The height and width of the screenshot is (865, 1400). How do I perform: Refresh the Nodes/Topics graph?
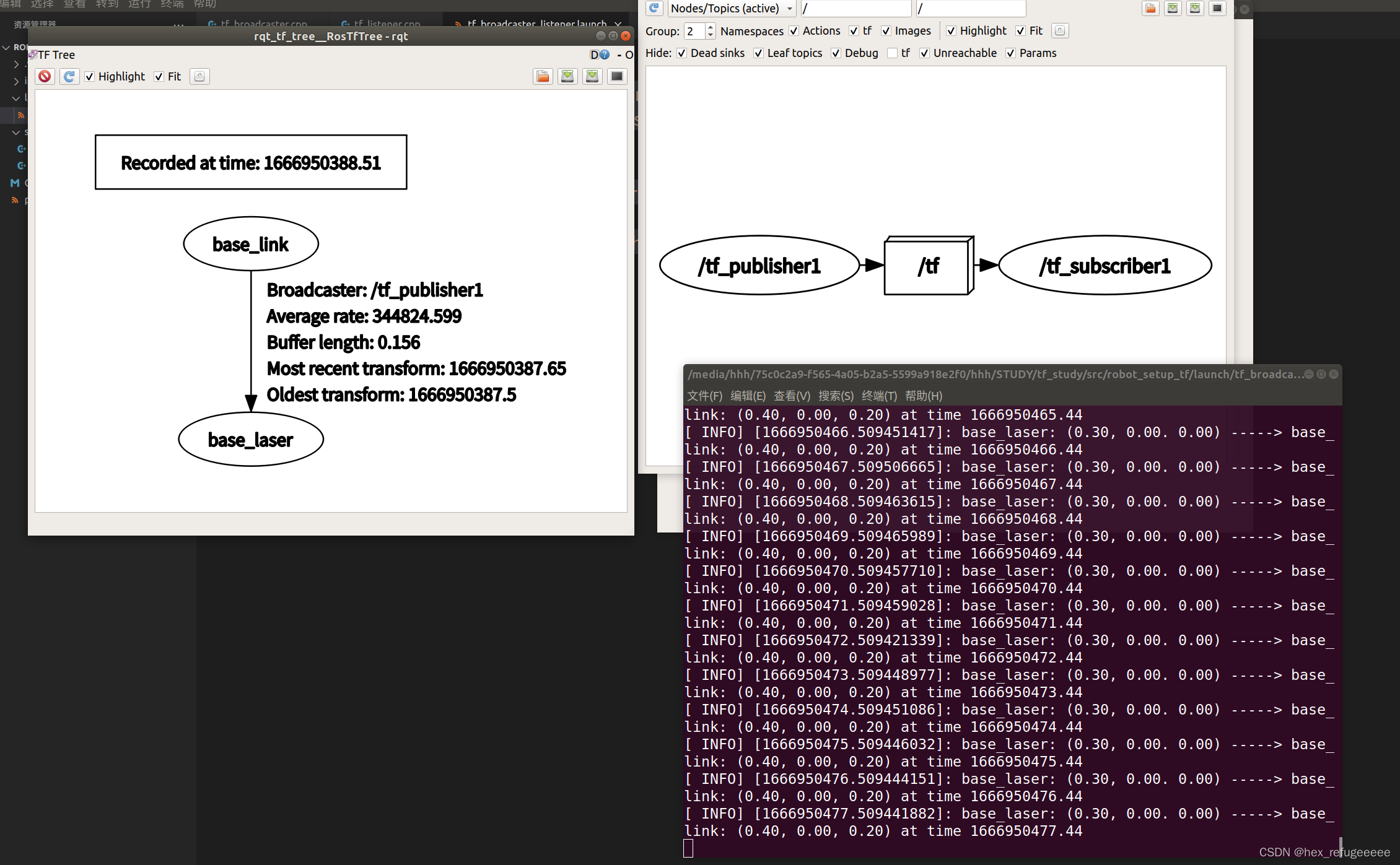[654, 8]
